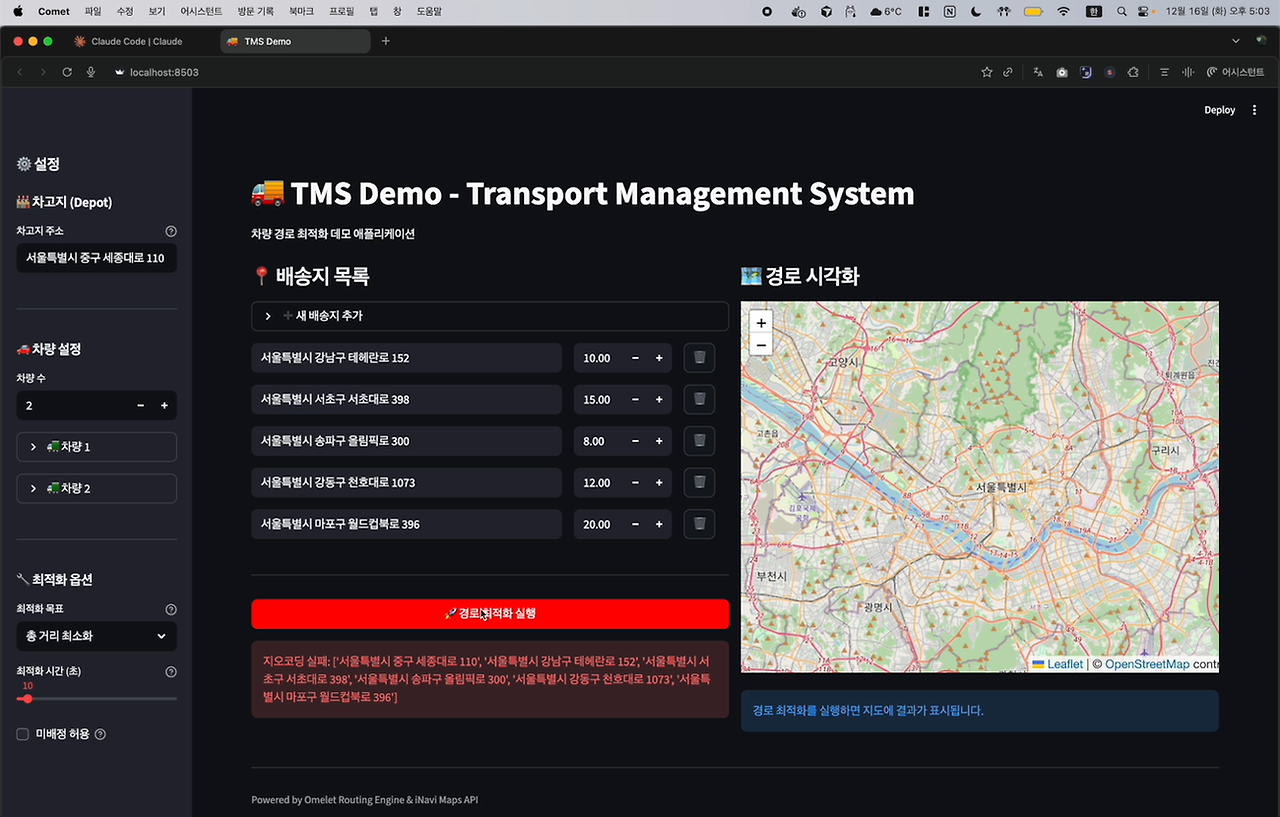Show help for 차고지 주소
Viewport: 1280px width, 817px height.
(x=171, y=231)
